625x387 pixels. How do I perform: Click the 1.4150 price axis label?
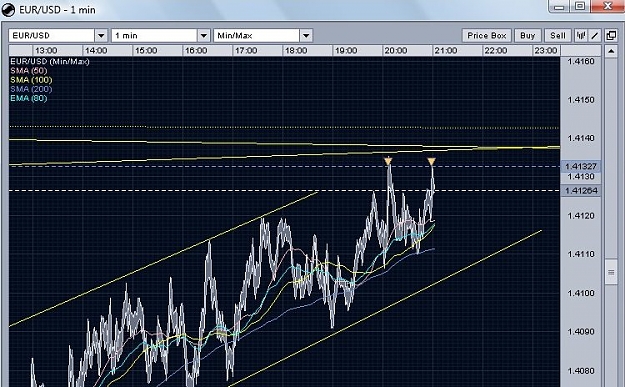(581, 100)
